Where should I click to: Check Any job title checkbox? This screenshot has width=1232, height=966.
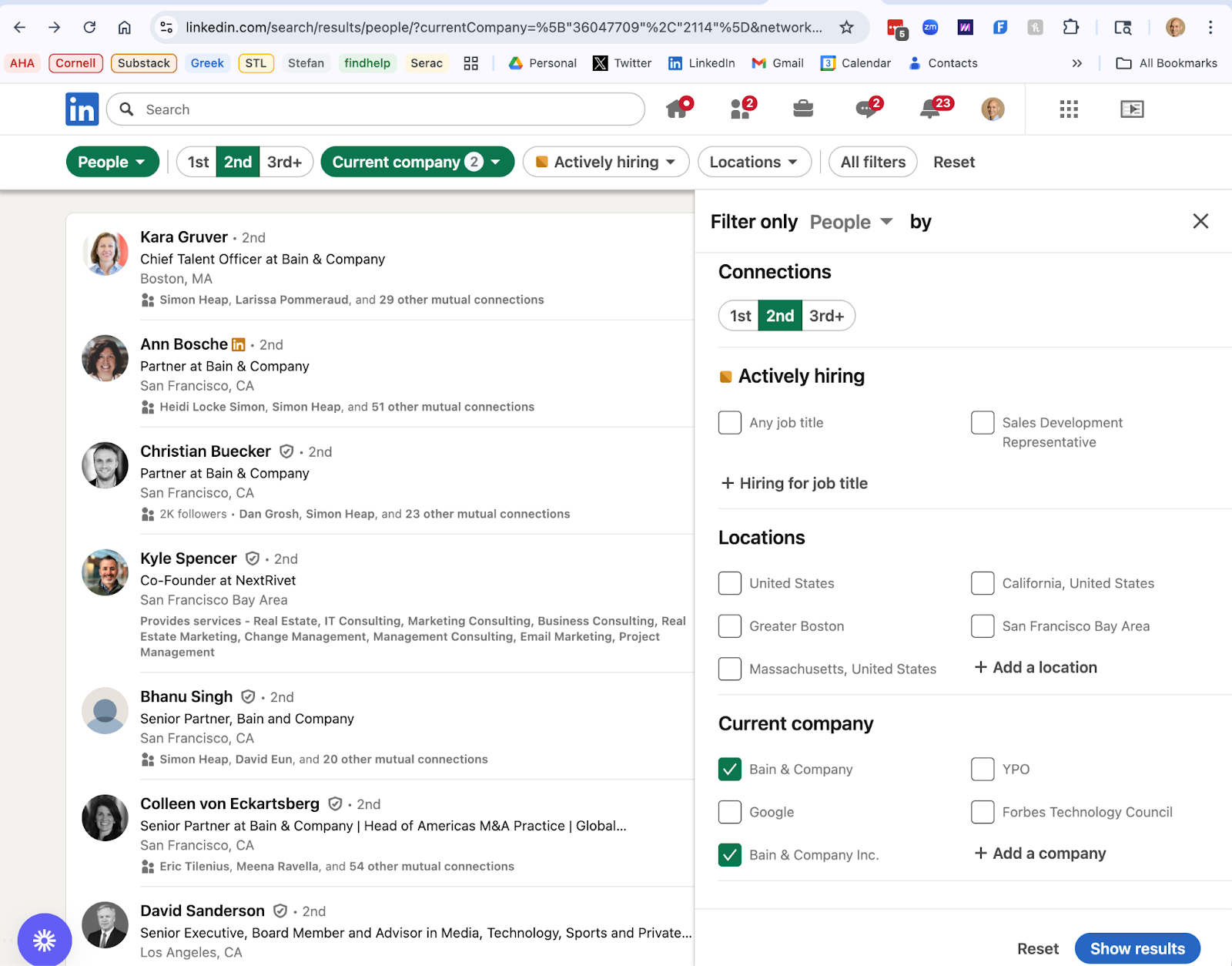[729, 422]
